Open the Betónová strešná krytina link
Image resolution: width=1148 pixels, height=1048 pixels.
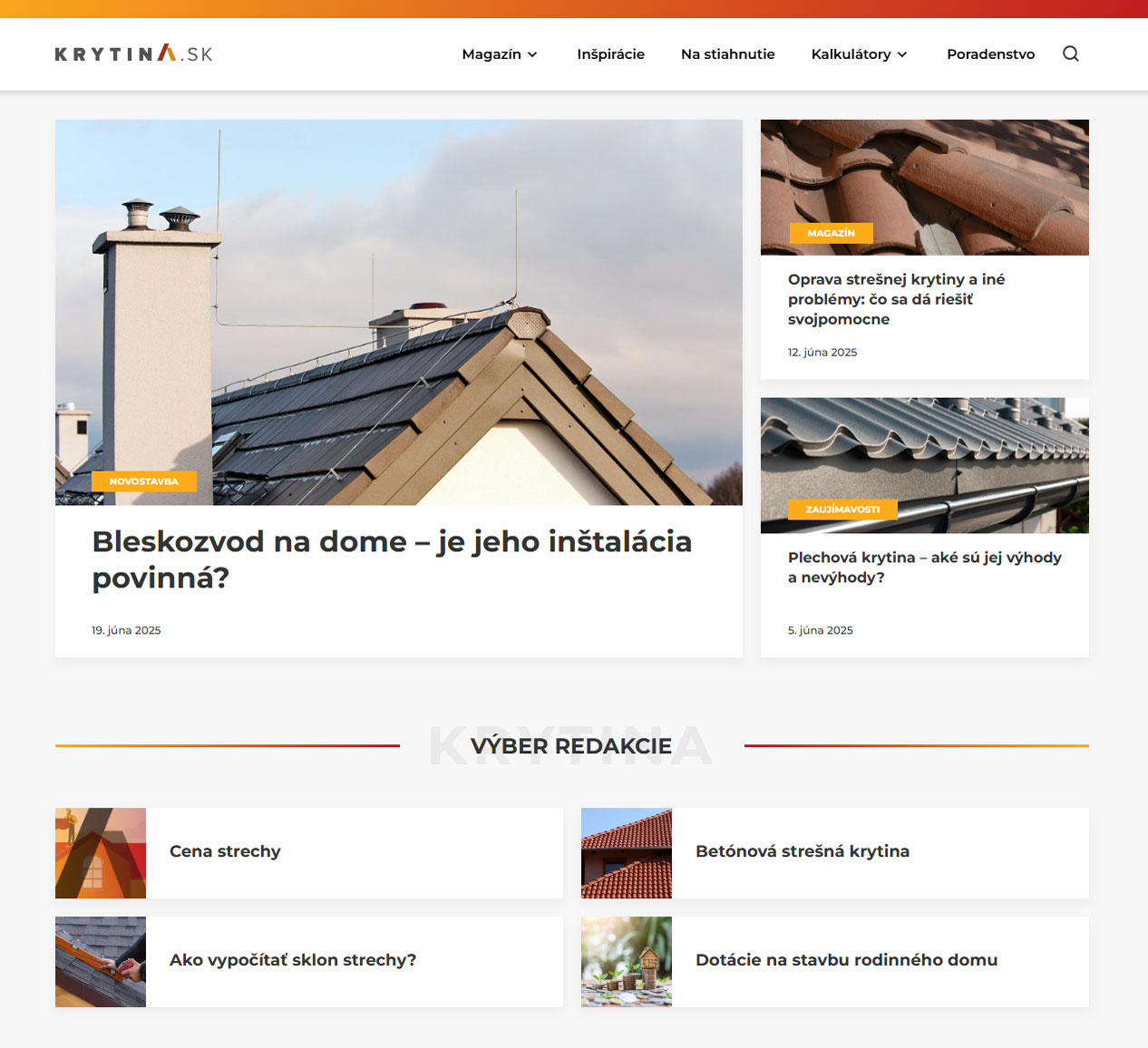pos(803,851)
